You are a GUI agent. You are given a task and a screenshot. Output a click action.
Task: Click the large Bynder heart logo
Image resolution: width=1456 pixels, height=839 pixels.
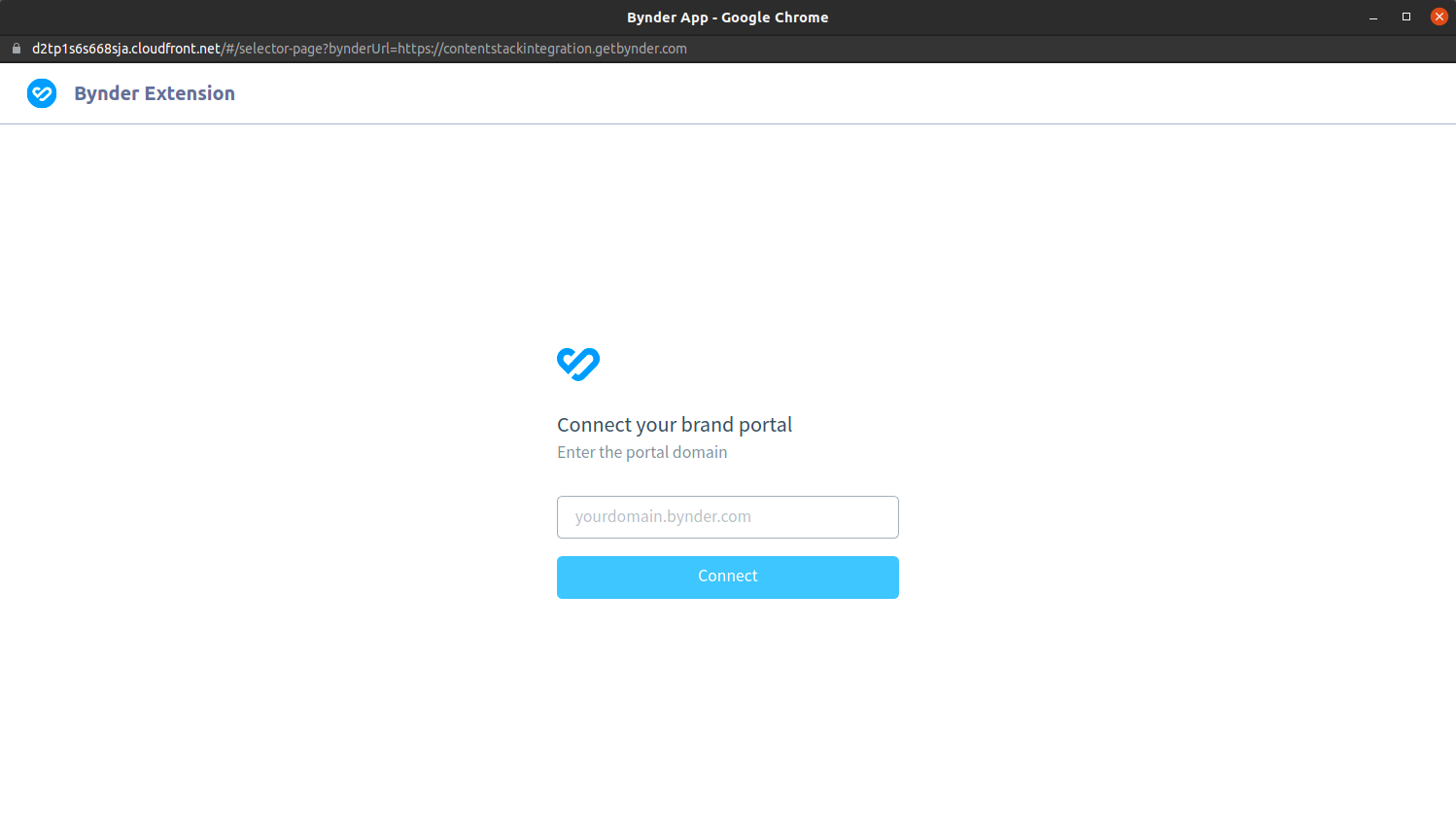(578, 365)
